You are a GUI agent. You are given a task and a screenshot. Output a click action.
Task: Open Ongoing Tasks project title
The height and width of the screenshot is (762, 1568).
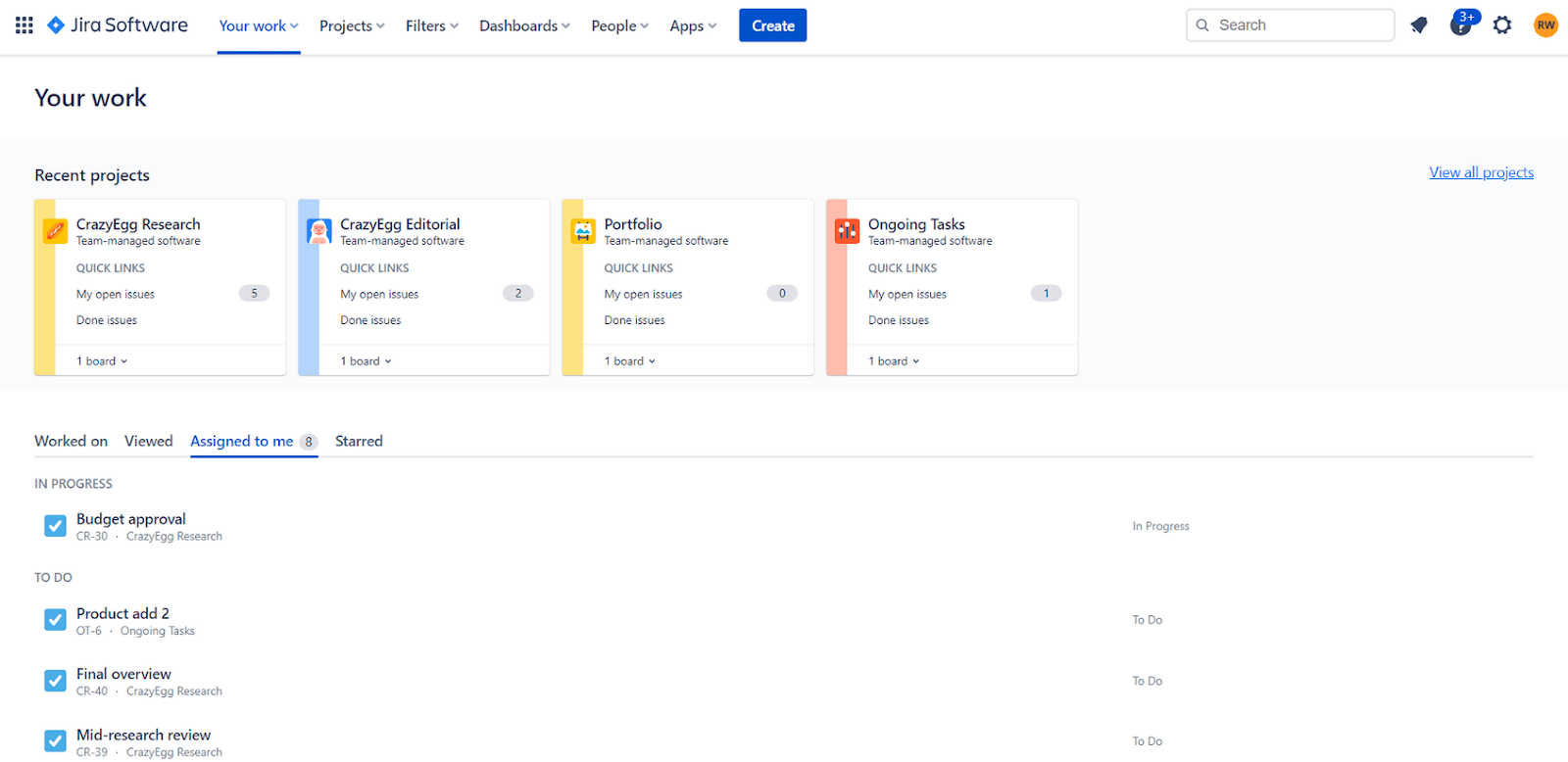(916, 224)
